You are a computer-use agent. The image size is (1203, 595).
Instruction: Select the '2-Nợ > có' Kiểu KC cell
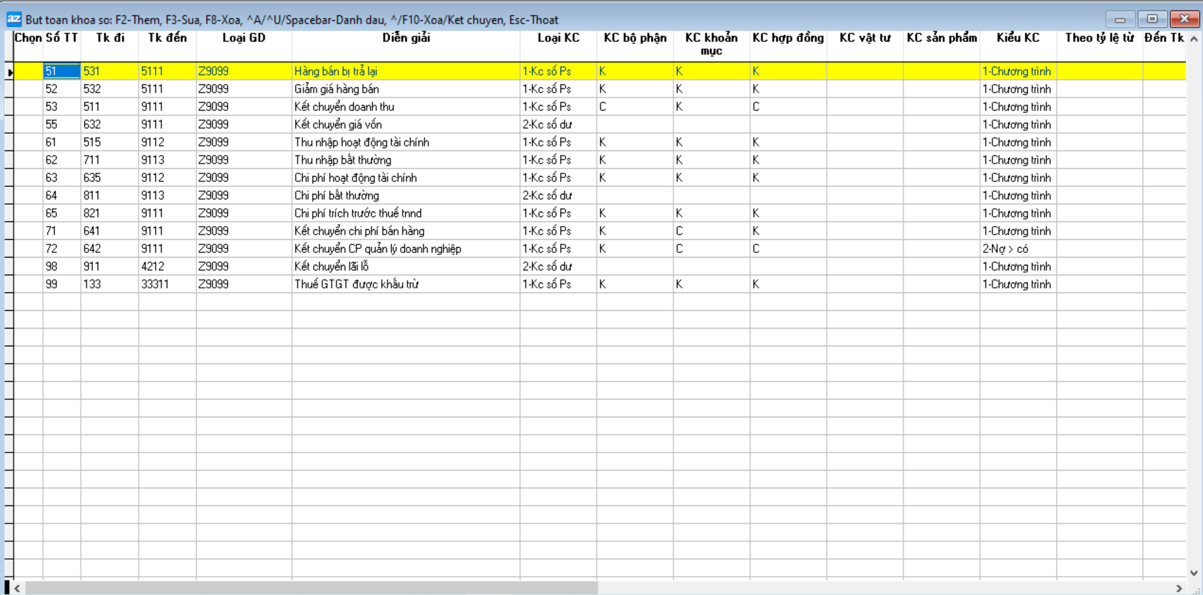click(x=1017, y=249)
